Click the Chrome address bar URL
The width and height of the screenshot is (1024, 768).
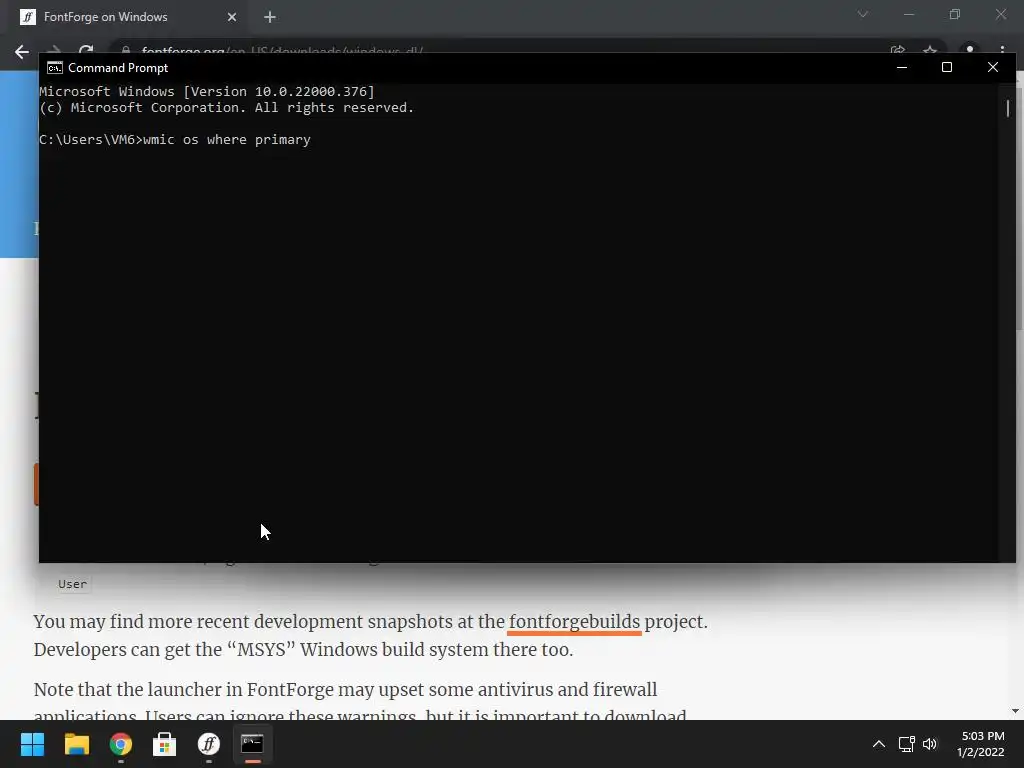pyautogui.click(x=282, y=50)
